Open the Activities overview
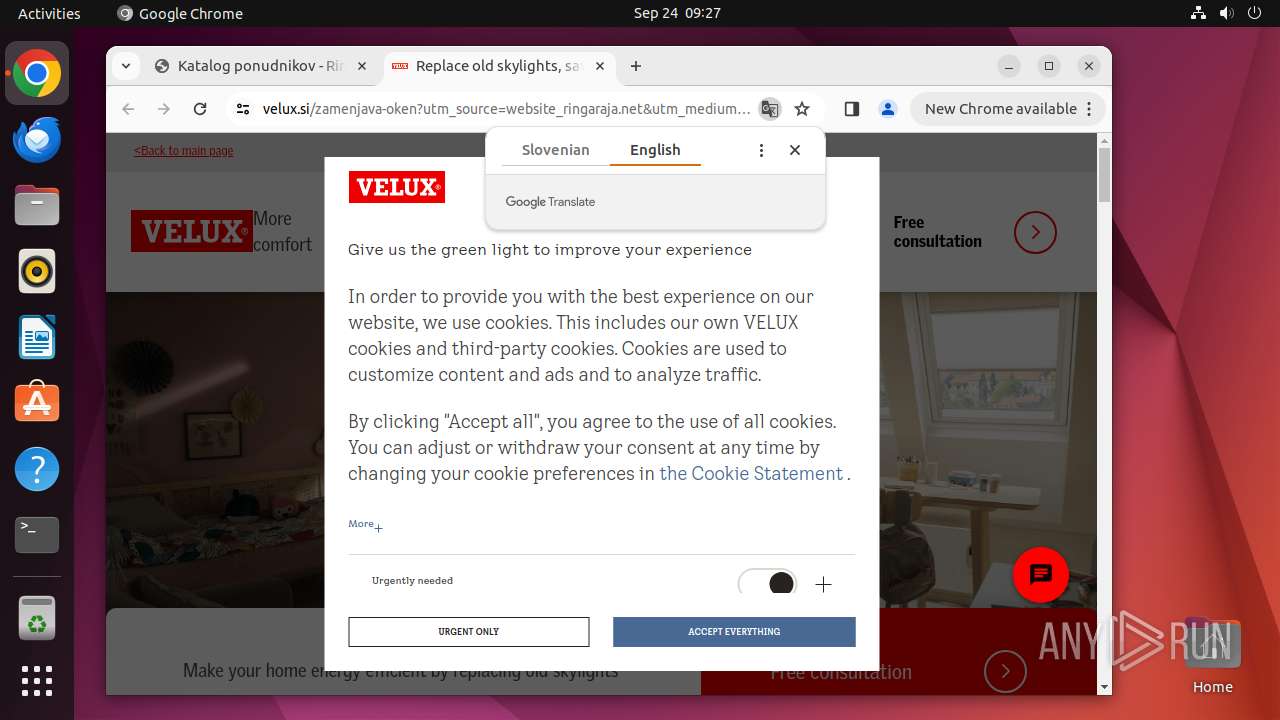This screenshot has height=720, width=1280. click(x=49, y=13)
